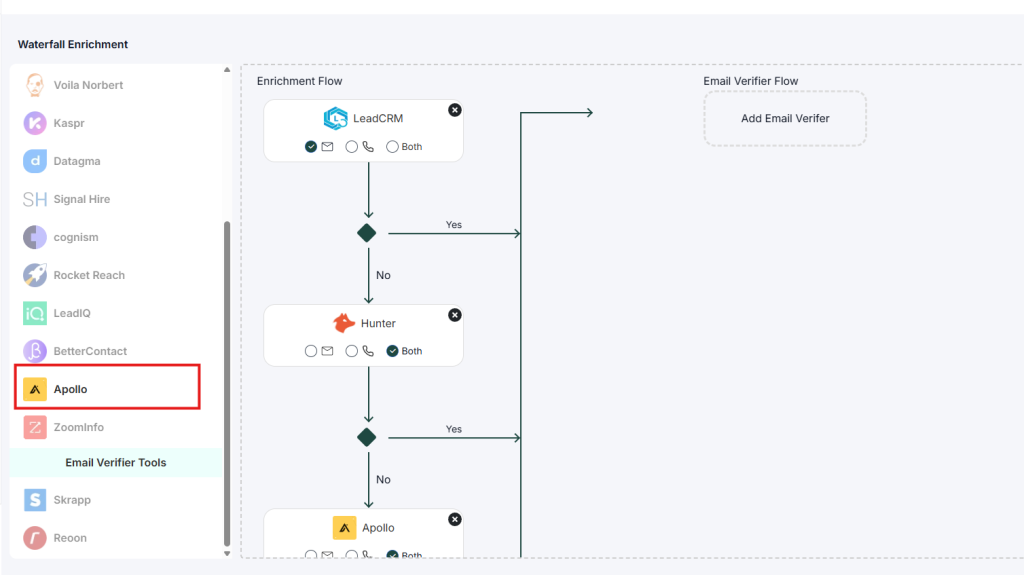The width and height of the screenshot is (1024, 575).
Task: Select the Rocket Reach rocket icon
Action: (35, 275)
